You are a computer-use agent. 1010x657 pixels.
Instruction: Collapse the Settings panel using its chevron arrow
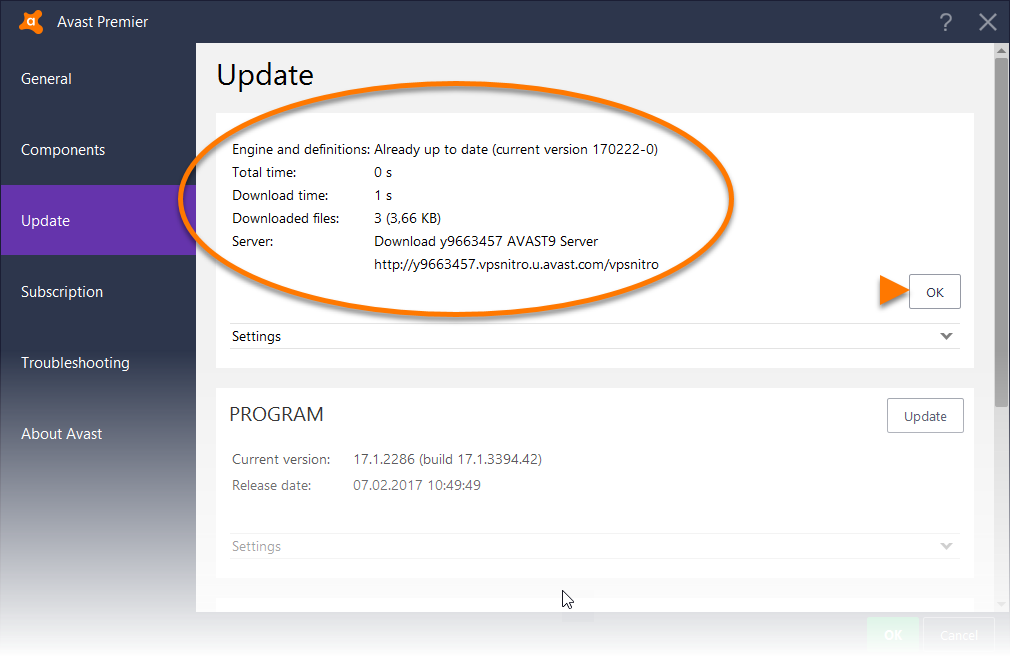[946, 336]
